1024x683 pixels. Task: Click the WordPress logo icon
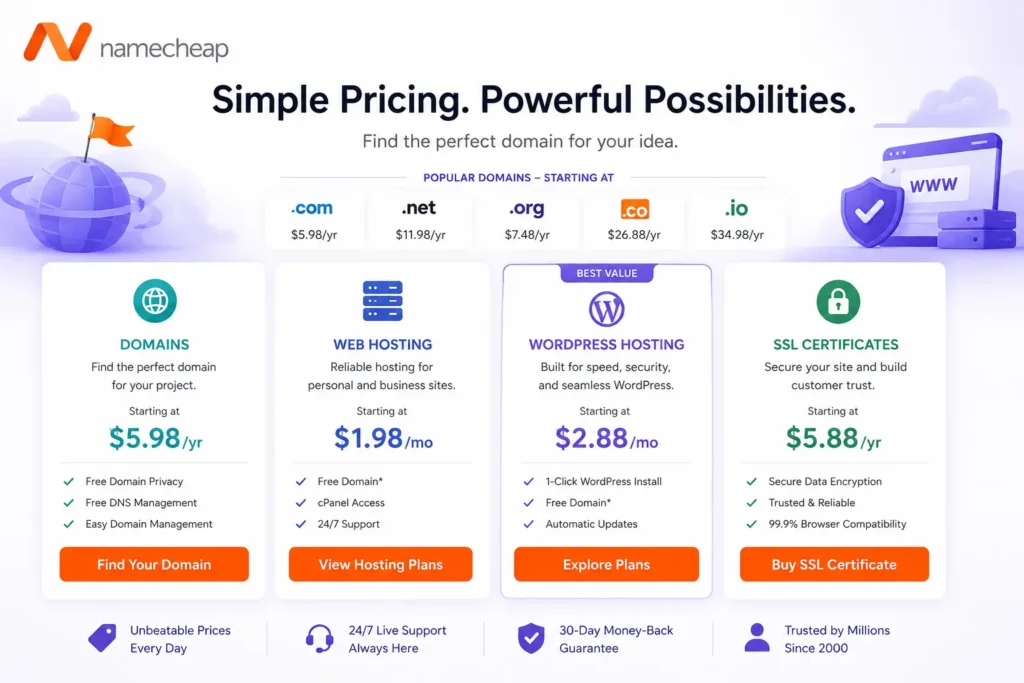click(607, 309)
